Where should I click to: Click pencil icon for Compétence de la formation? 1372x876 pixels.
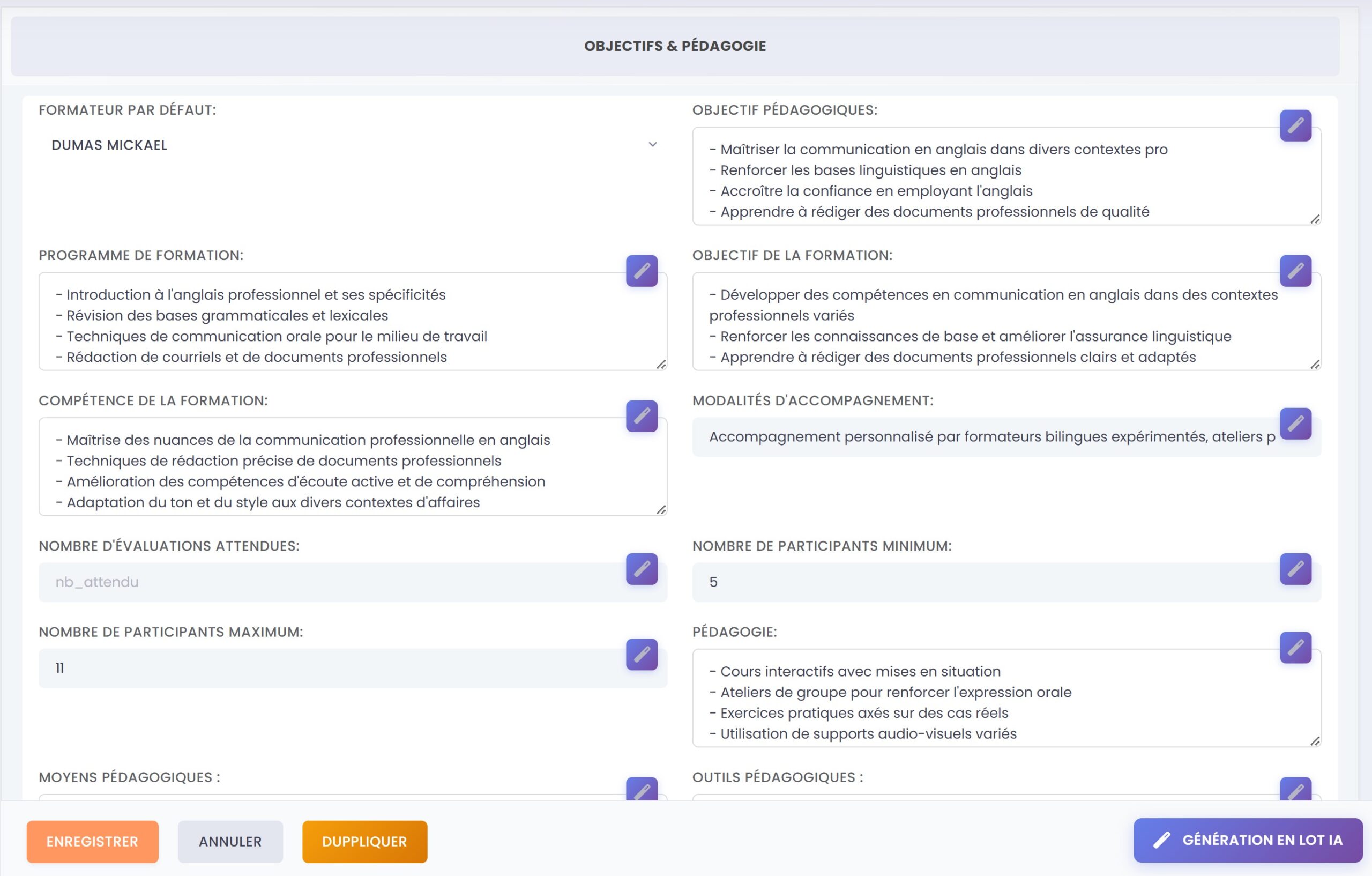click(x=642, y=416)
